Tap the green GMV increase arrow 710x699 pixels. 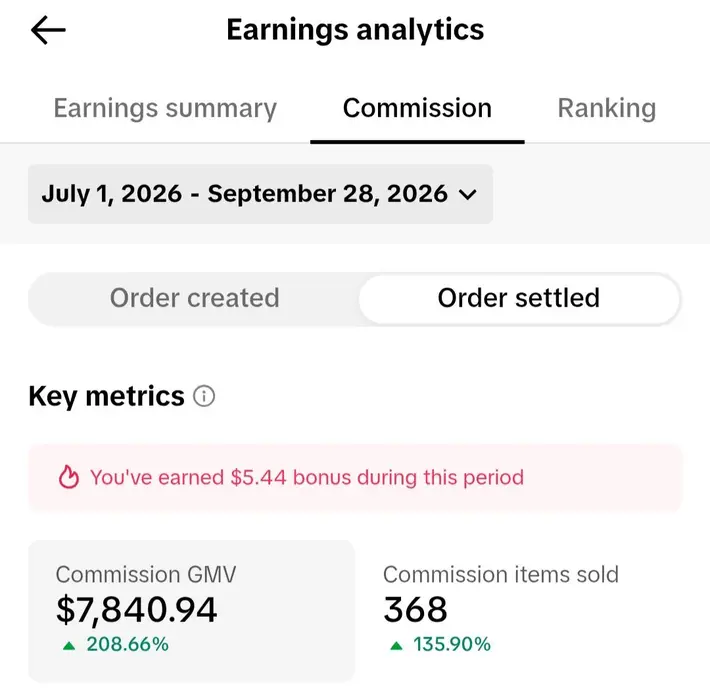click(69, 645)
